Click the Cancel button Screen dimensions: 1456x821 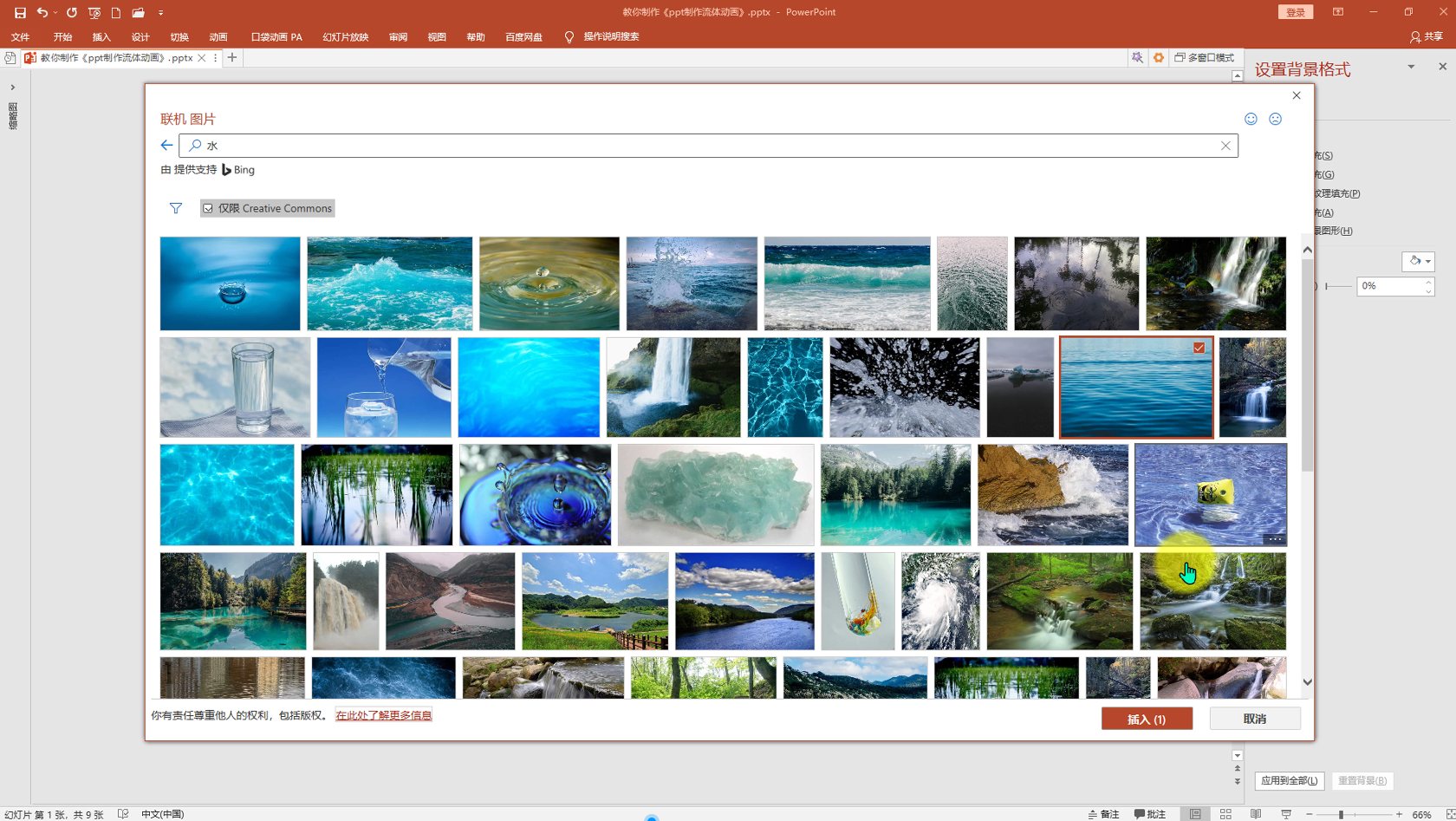[x=1255, y=719]
